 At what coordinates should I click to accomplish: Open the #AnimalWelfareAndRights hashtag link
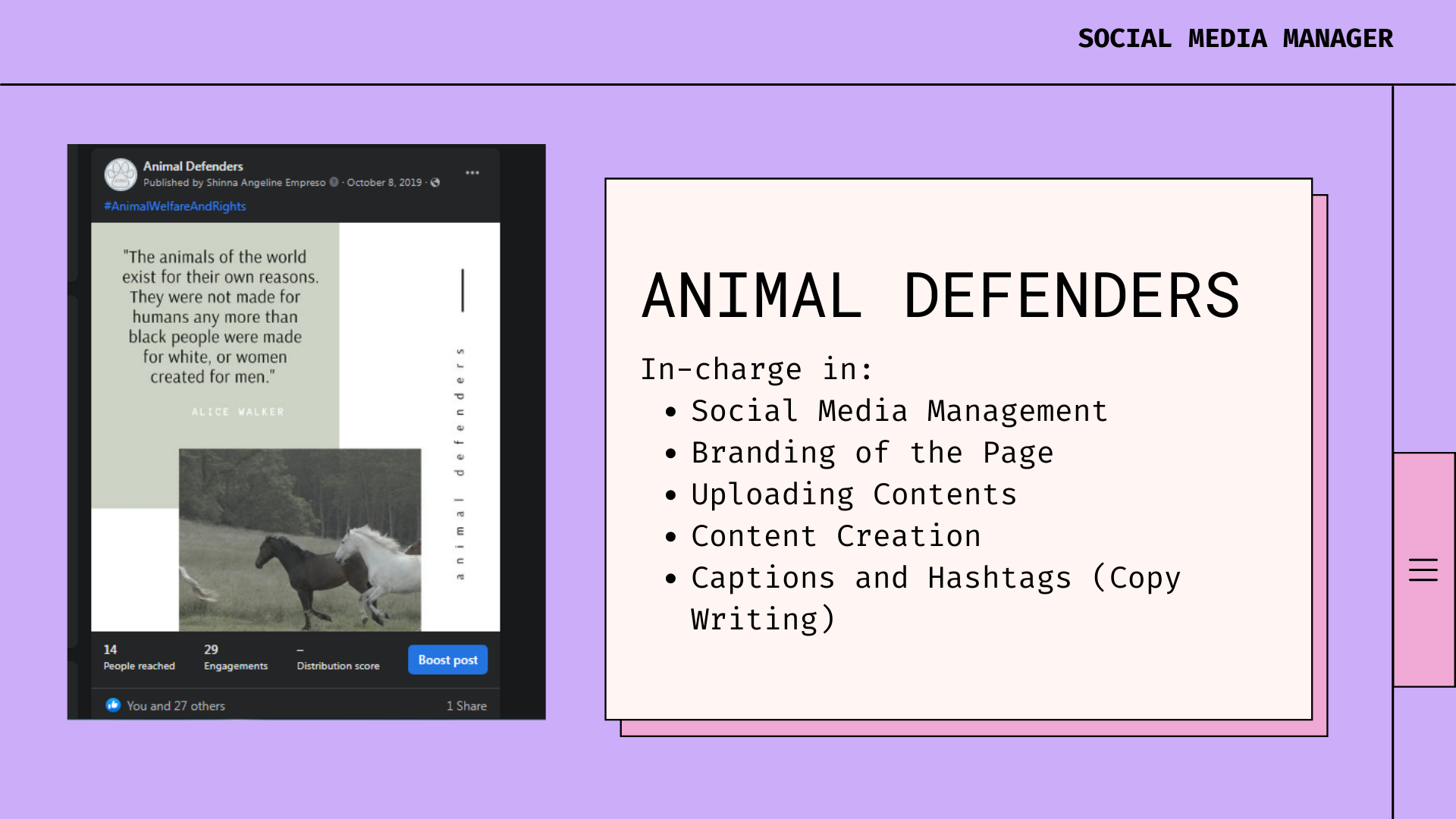175,206
